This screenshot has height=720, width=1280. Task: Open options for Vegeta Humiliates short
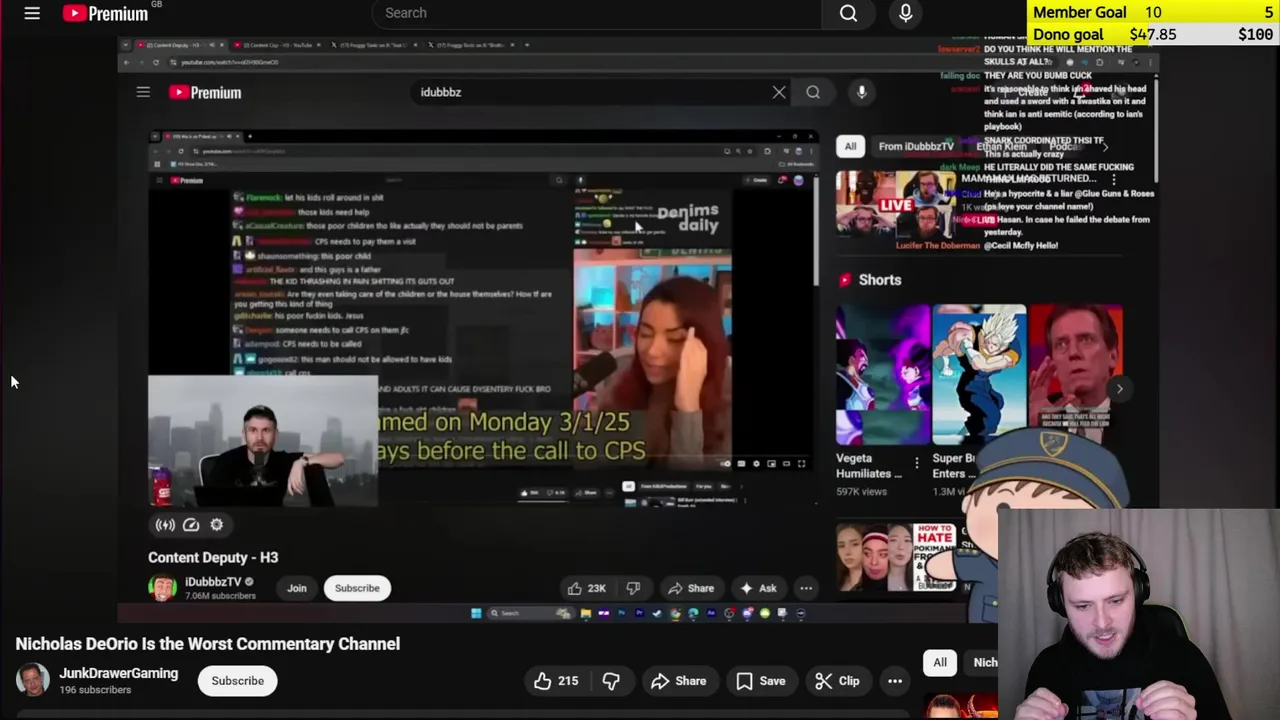coord(917,462)
